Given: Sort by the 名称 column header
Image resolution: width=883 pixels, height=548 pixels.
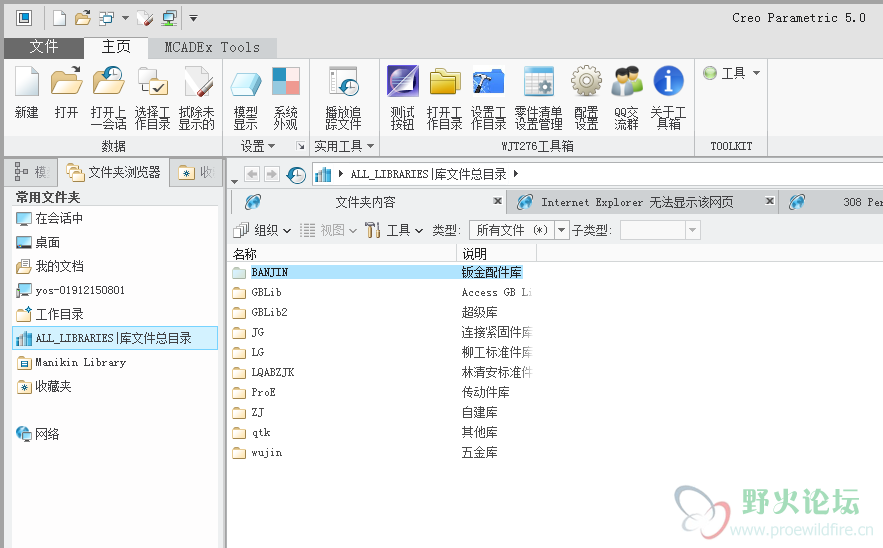Looking at the screenshot, I should tap(342, 254).
